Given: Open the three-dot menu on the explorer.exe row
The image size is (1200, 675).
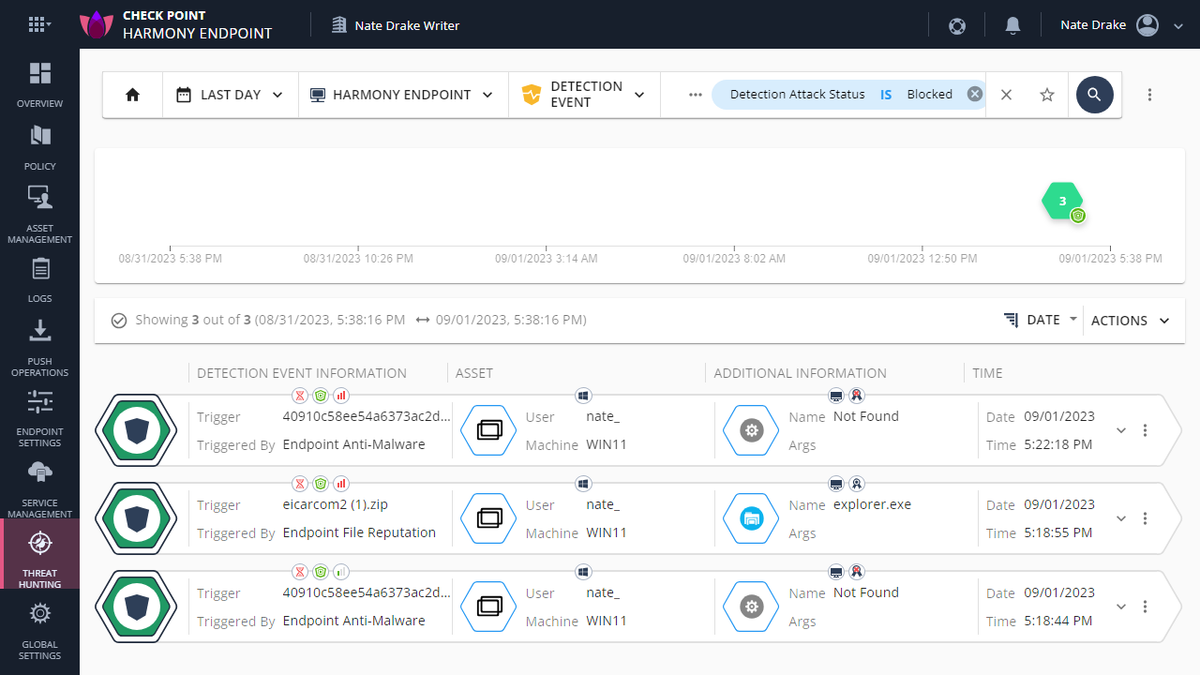Looking at the screenshot, I should pyautogui.click(x=1145, y=518).
